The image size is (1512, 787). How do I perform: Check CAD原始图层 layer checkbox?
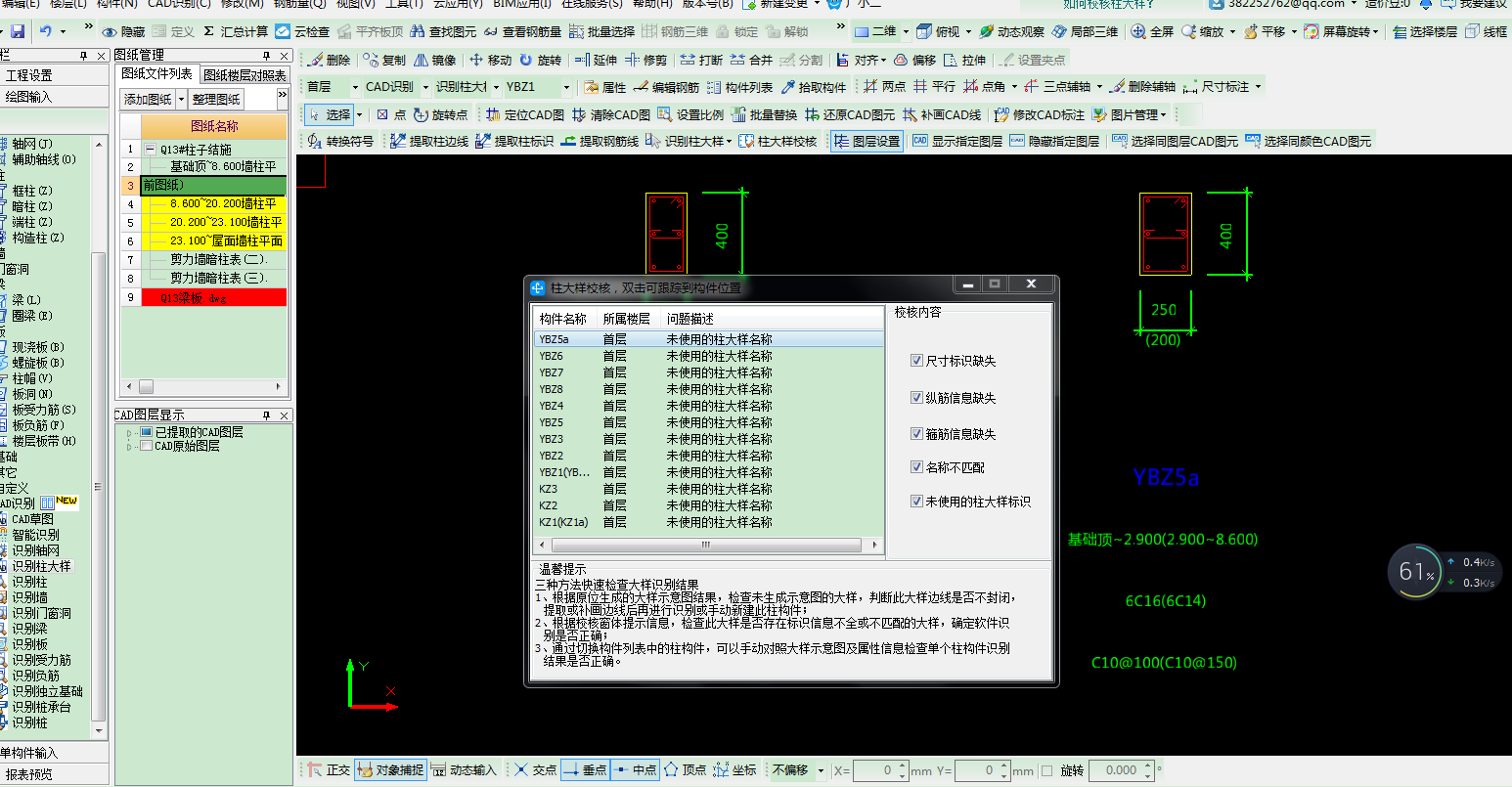(x=146, y=446)
